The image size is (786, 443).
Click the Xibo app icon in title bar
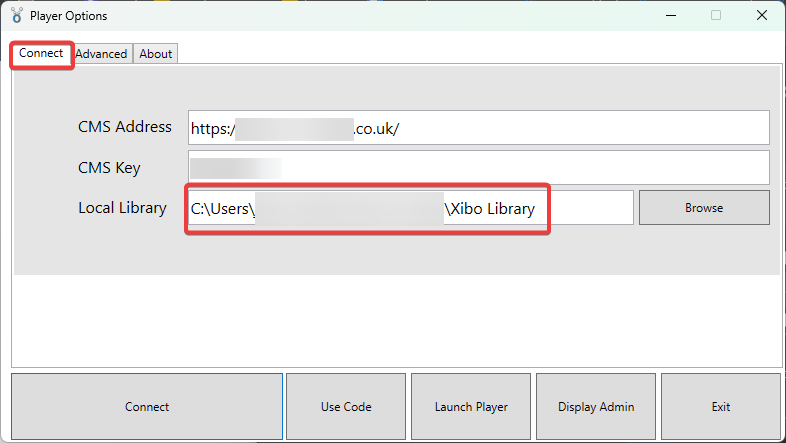(16, 16)
